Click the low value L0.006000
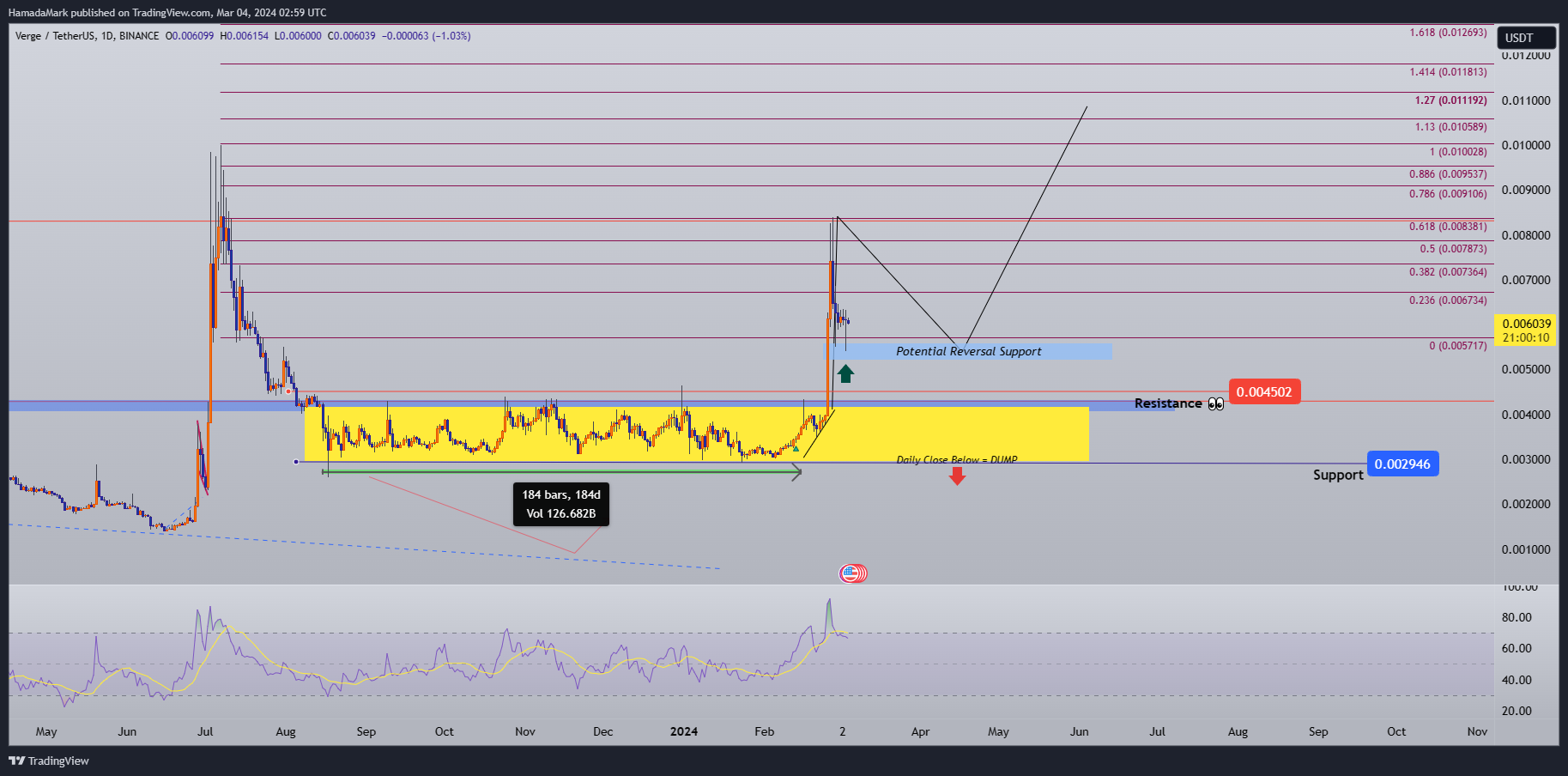 point(298,36)
